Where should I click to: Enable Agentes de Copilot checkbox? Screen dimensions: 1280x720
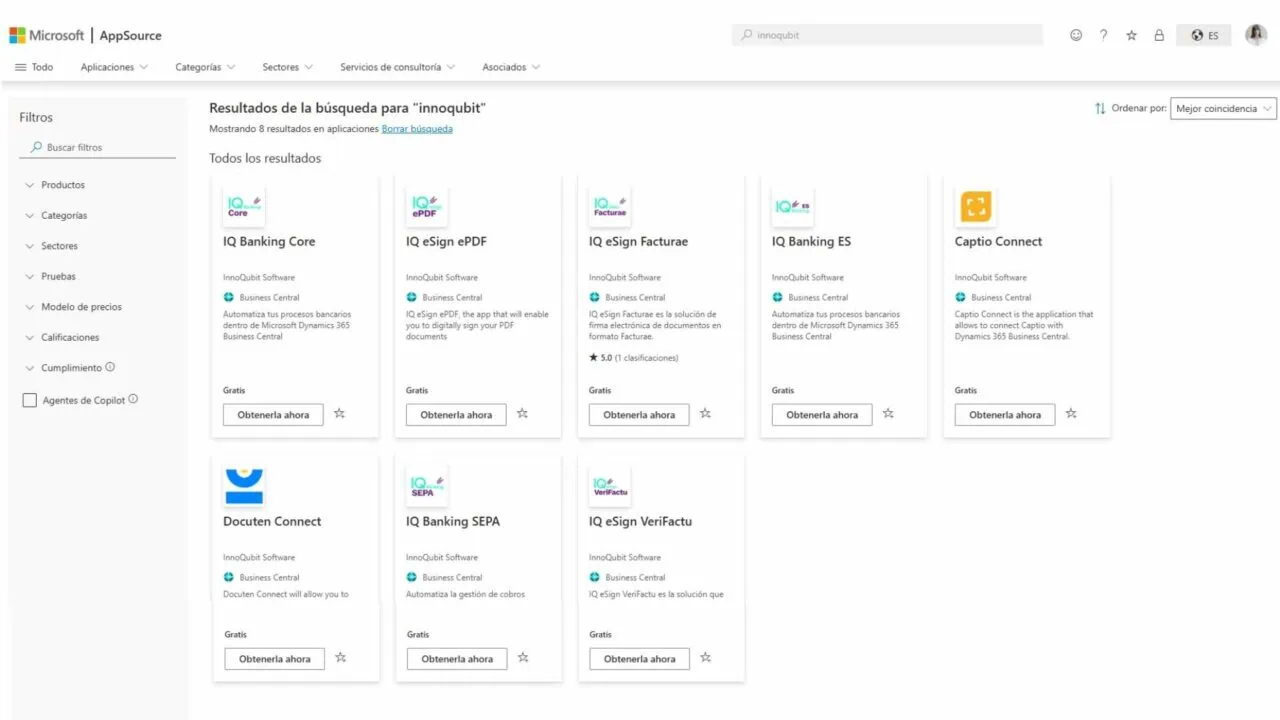click(x=29, y=400)
